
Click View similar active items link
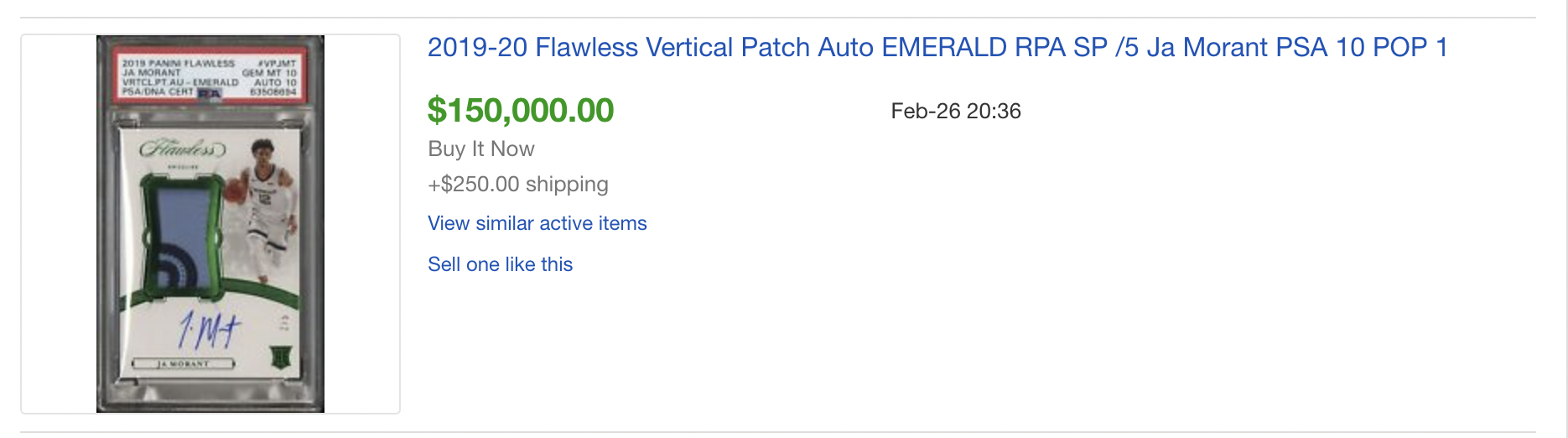click(537, 223)
